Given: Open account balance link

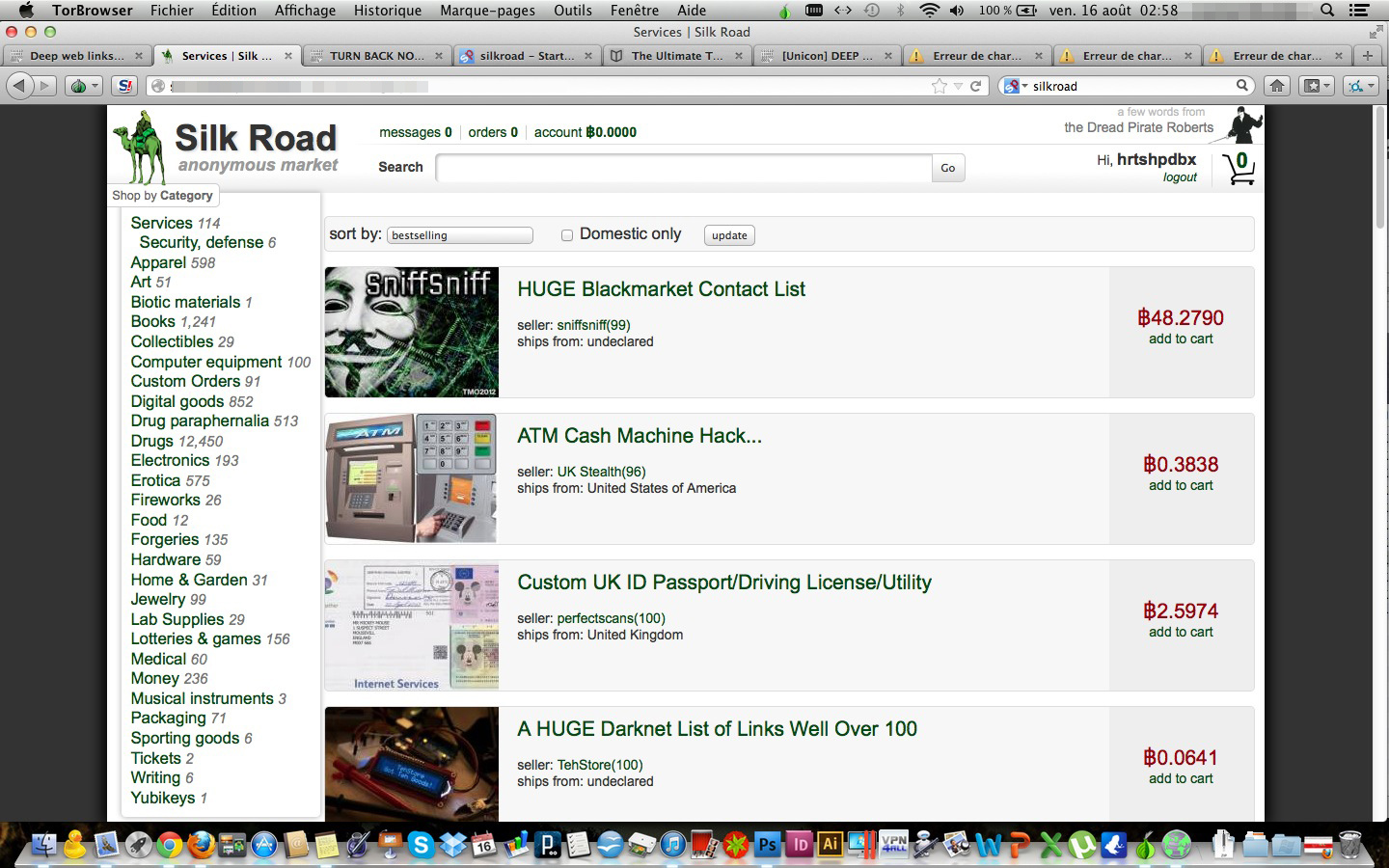Looking at the screenshot, I should [586, 132].
